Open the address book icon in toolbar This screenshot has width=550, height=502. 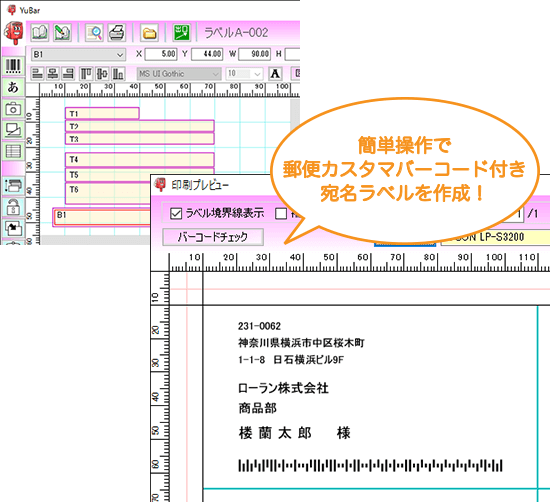pos(40,33)
